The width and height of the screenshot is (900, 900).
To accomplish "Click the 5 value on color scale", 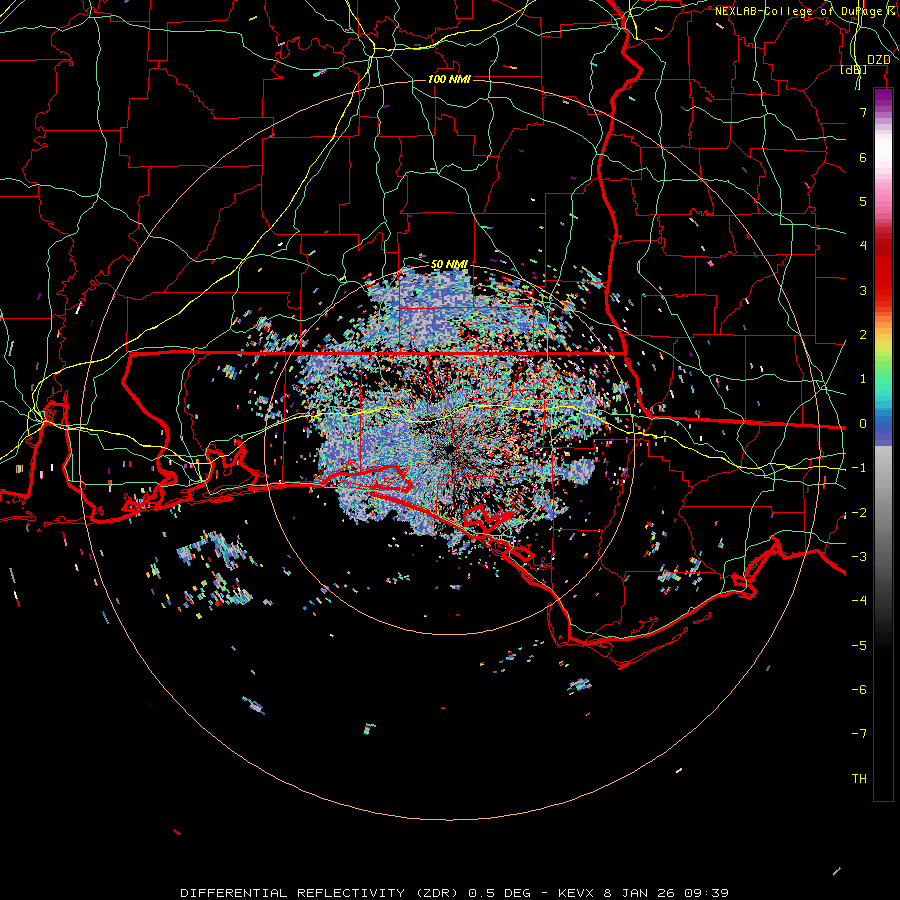I will click(x=863, y=201).
